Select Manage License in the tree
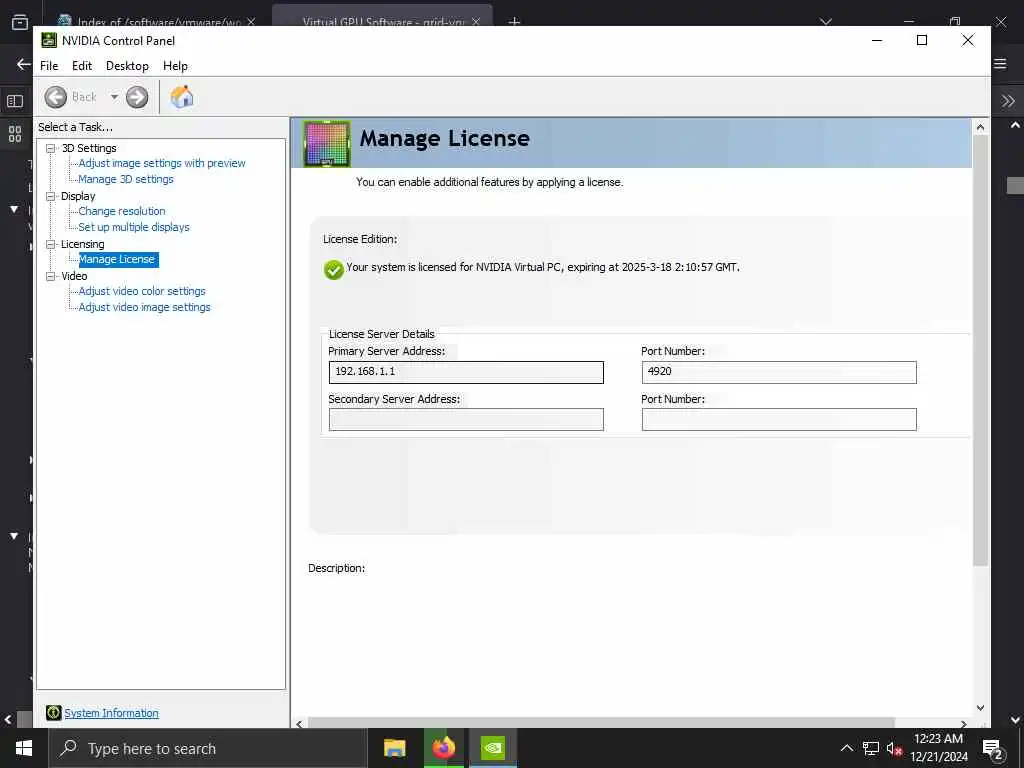 [x=118, y=259]
